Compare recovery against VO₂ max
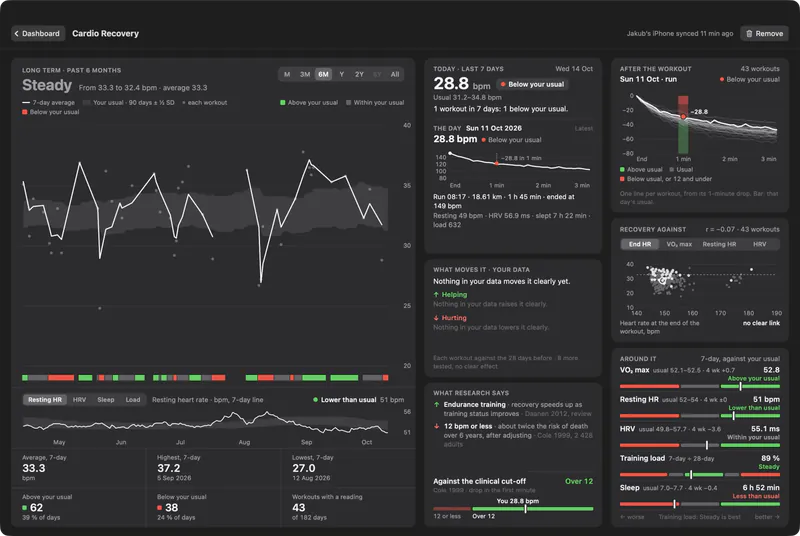Viewport: 800px width, 536px height. 679,244
